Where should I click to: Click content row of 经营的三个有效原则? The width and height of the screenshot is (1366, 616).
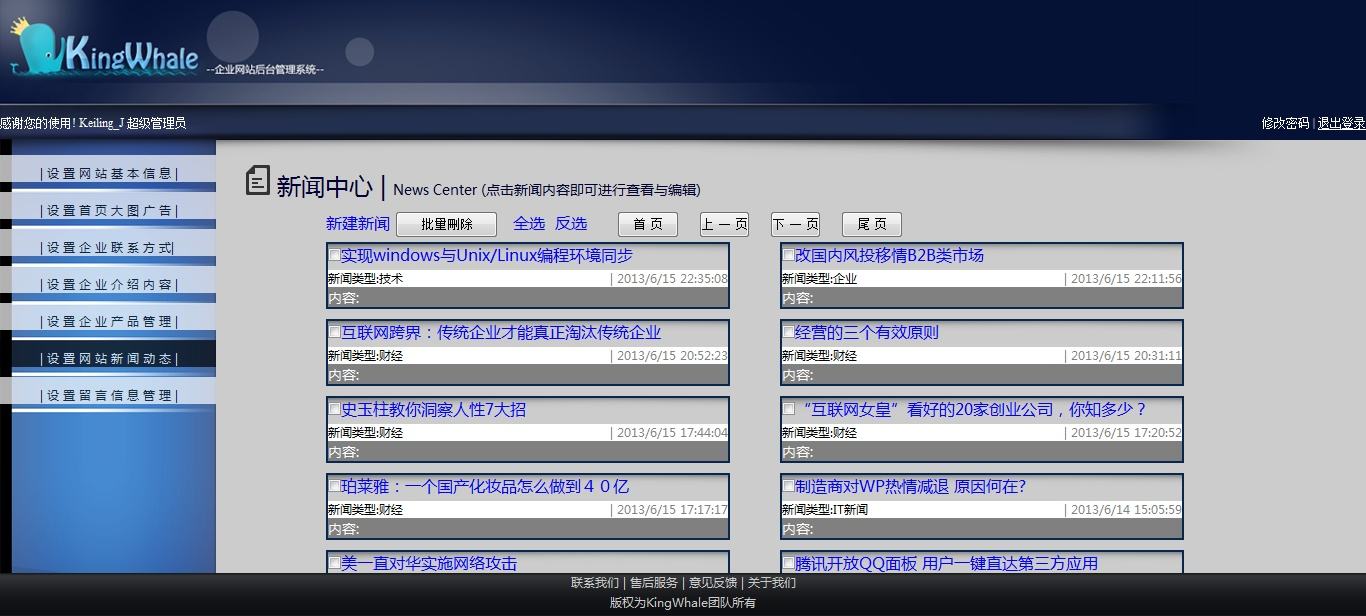[x=982, y=375]
